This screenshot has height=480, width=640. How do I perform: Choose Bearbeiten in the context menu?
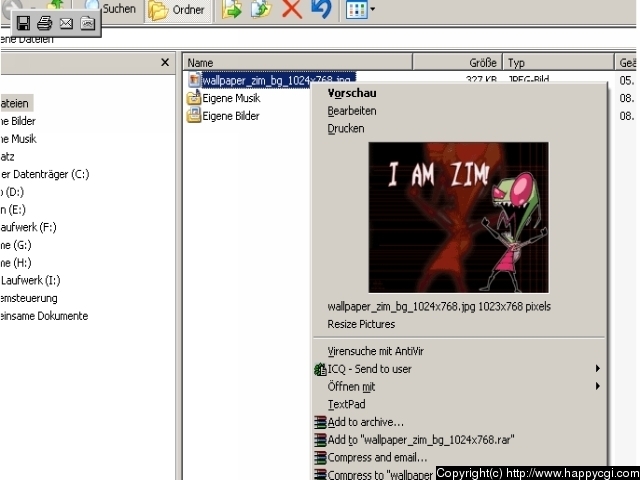pos(352,111)
